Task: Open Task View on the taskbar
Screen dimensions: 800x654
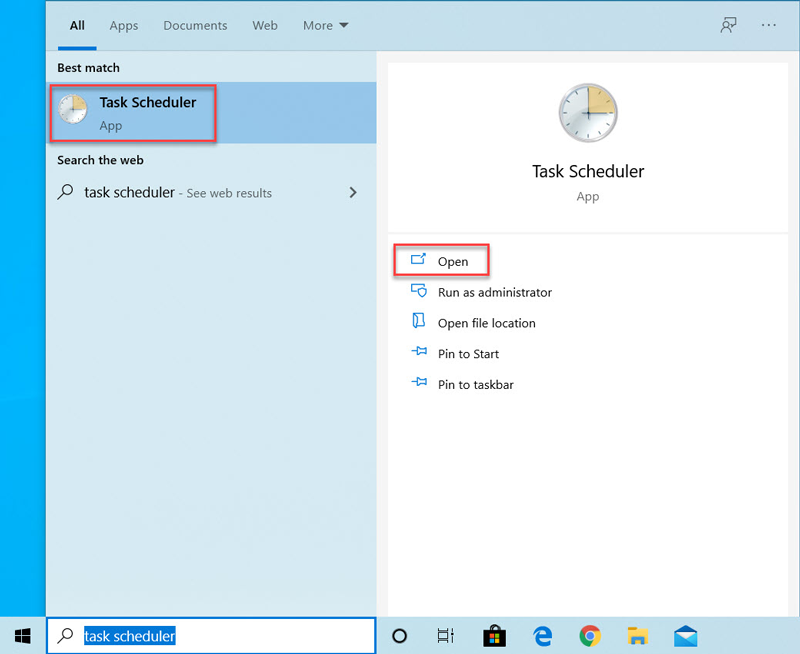Action: (445, 636)
